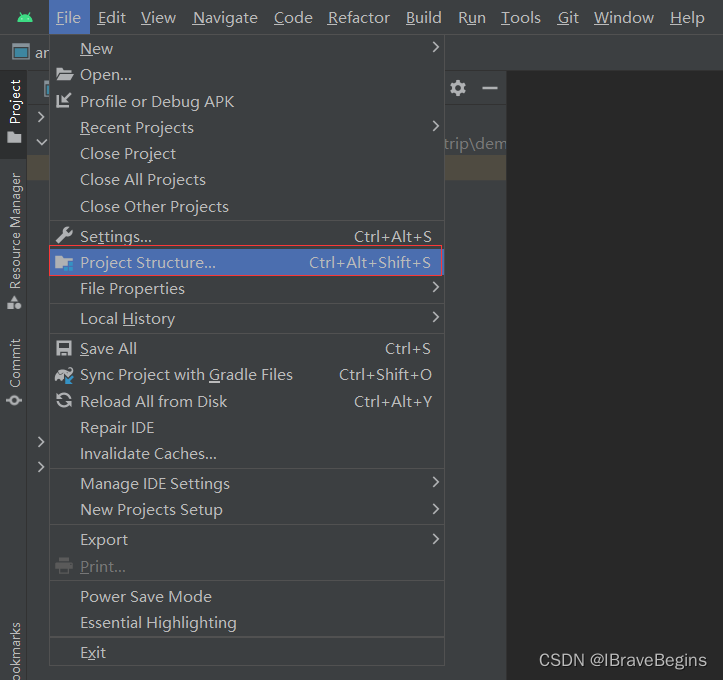Open the Run menu

(x=472, y=18)
